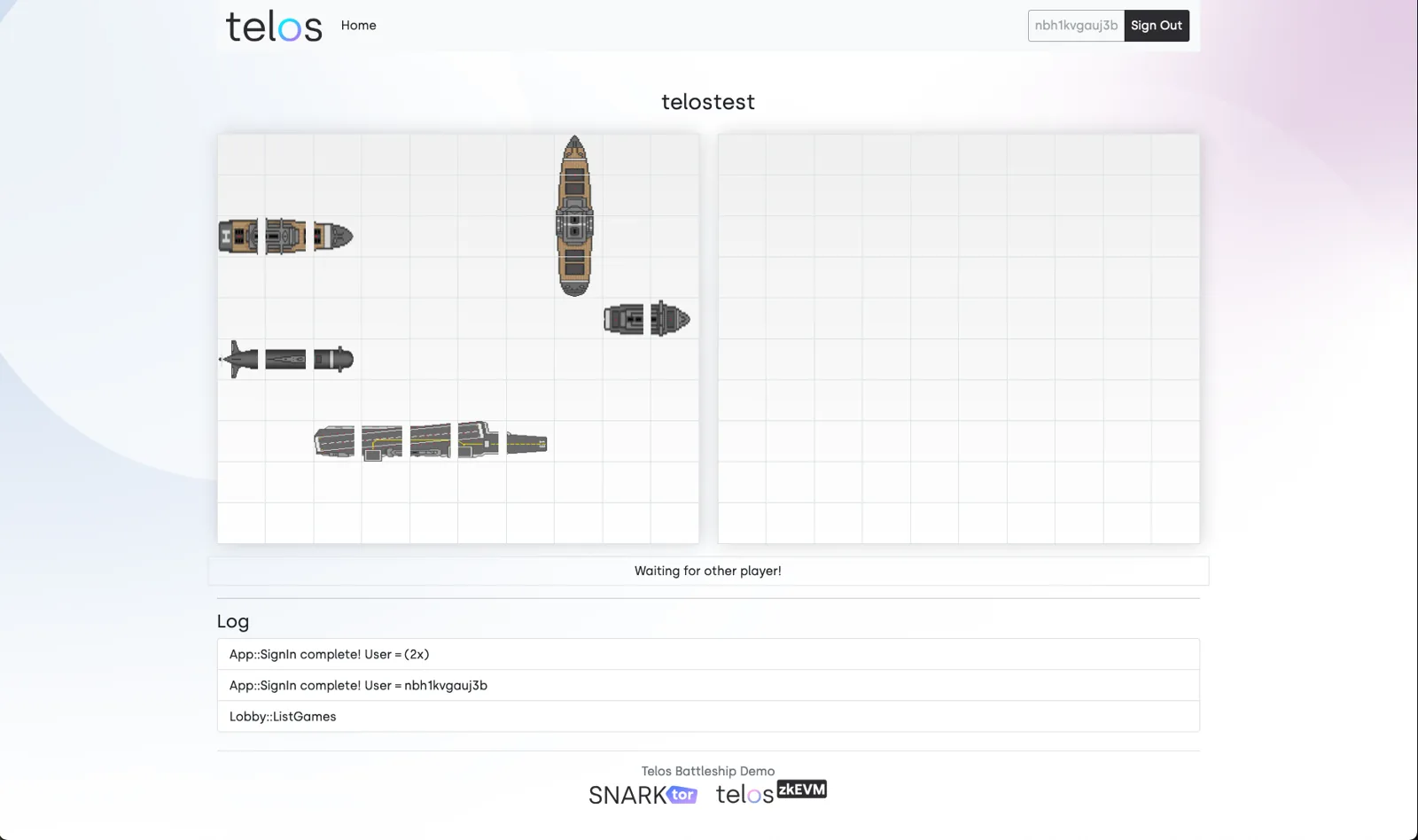The image size is (1418, 840).
Task: Open the Home menu link
Action: 358,26
